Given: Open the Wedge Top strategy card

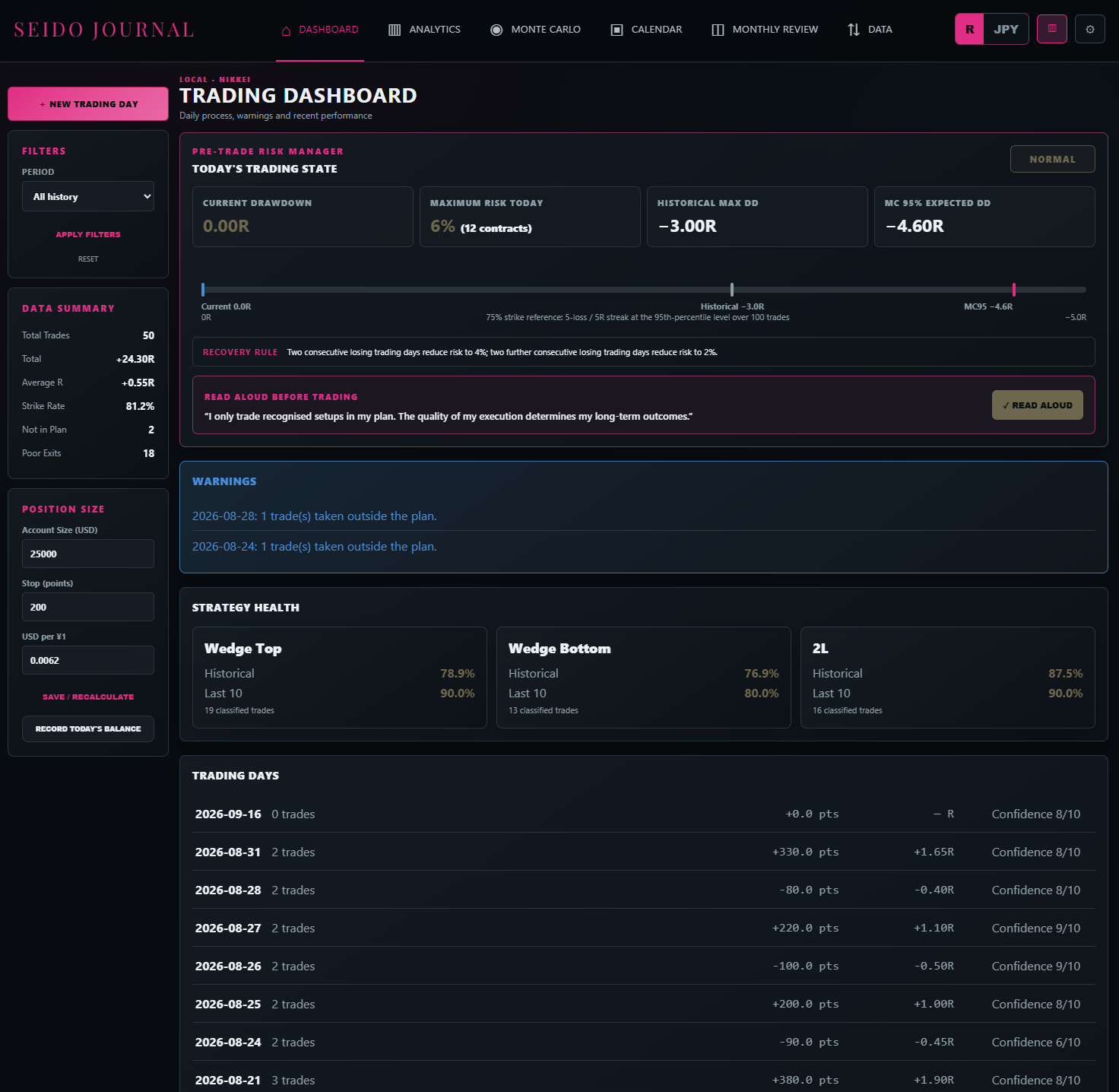Looking at the screenshot, I should (x=340, y=678).
